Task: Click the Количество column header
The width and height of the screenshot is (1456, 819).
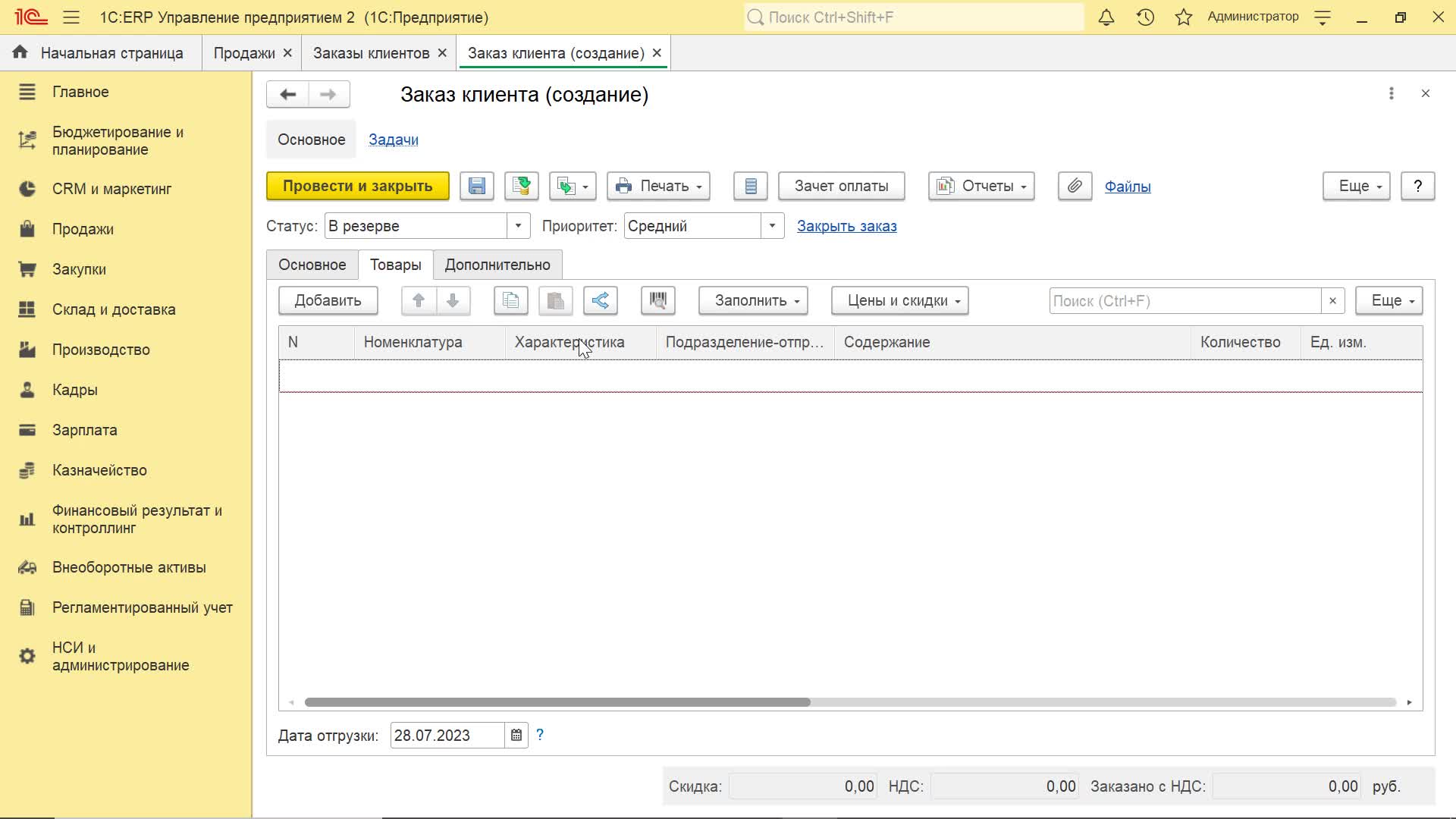Action: (1246, 342)
